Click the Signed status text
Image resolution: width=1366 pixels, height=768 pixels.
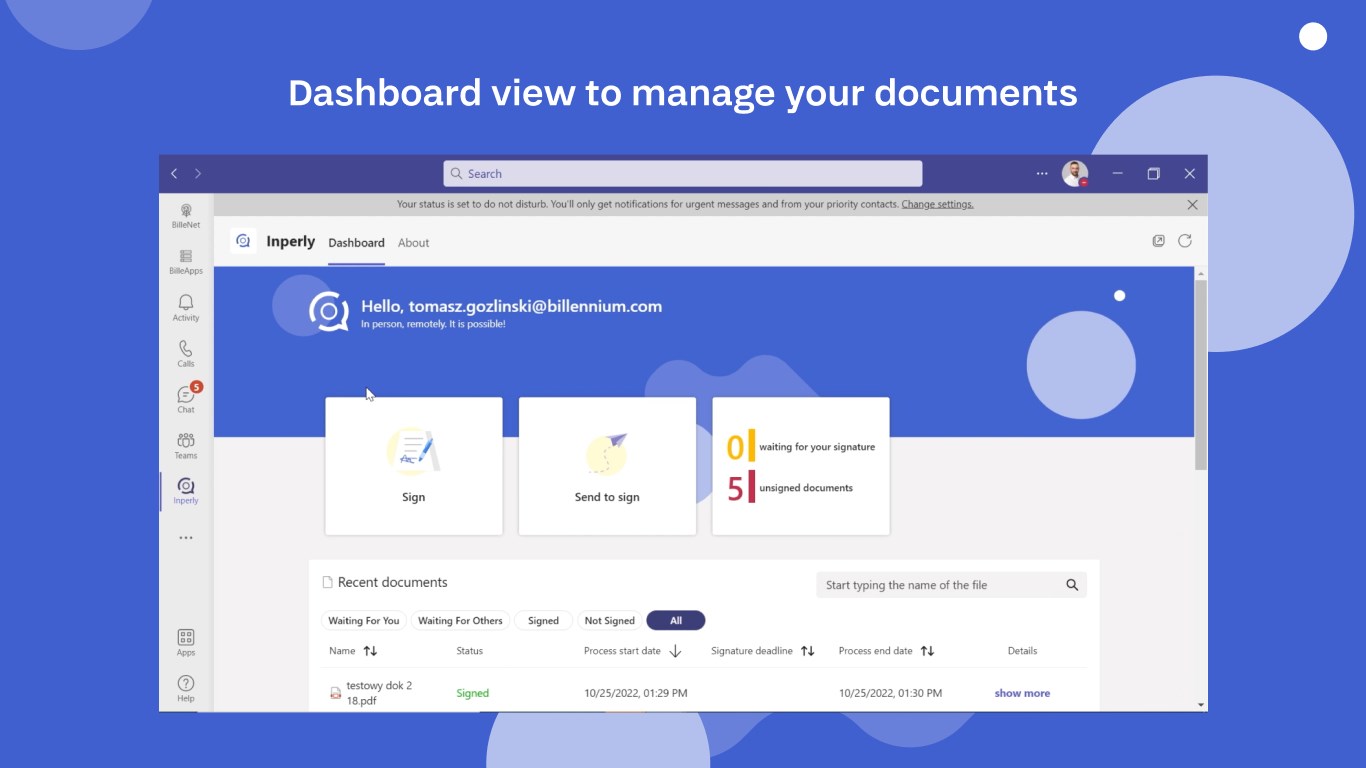(x=473, y=693)
